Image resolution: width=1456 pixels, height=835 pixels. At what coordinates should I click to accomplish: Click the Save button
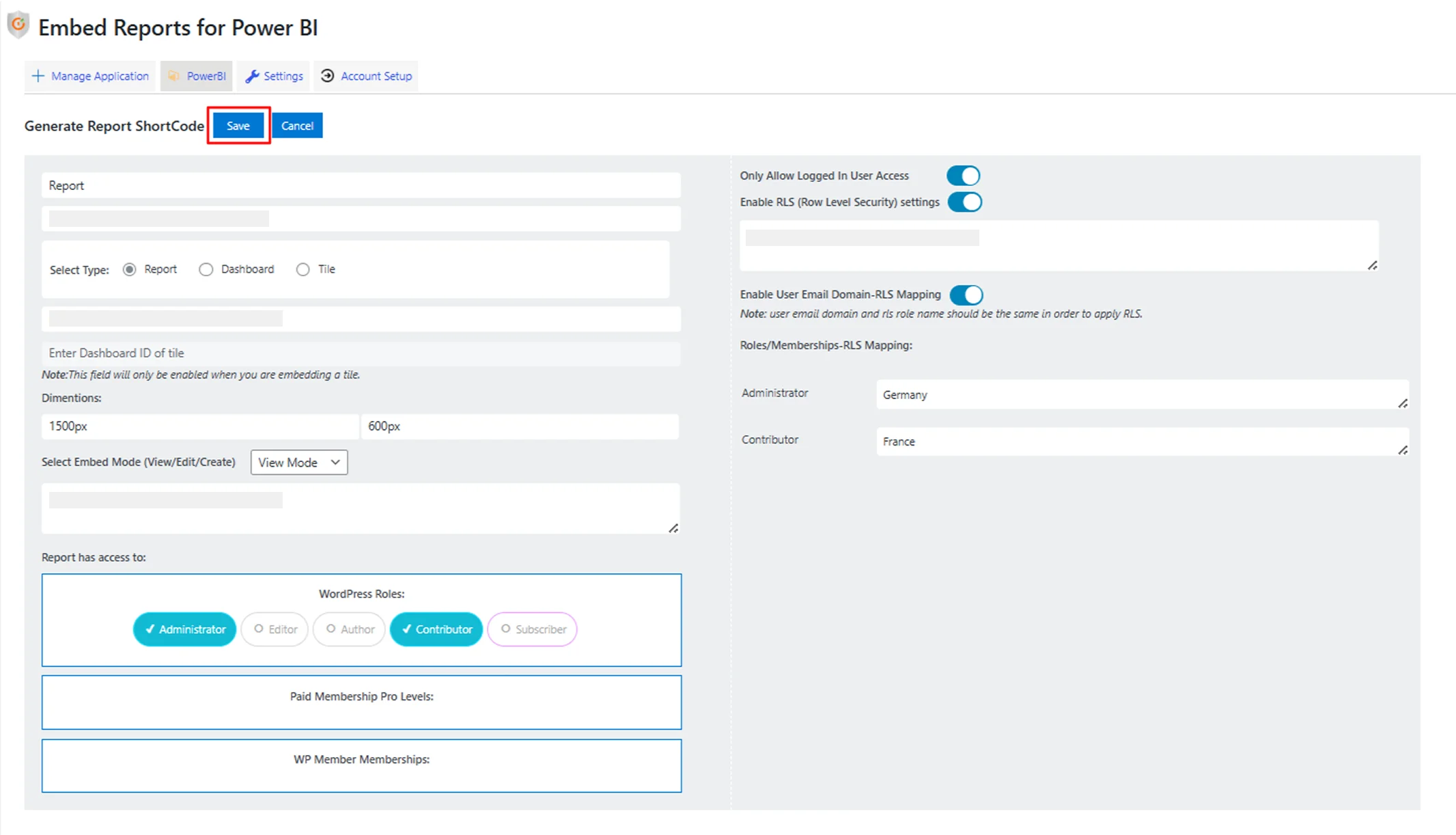(x=238, y=126)
